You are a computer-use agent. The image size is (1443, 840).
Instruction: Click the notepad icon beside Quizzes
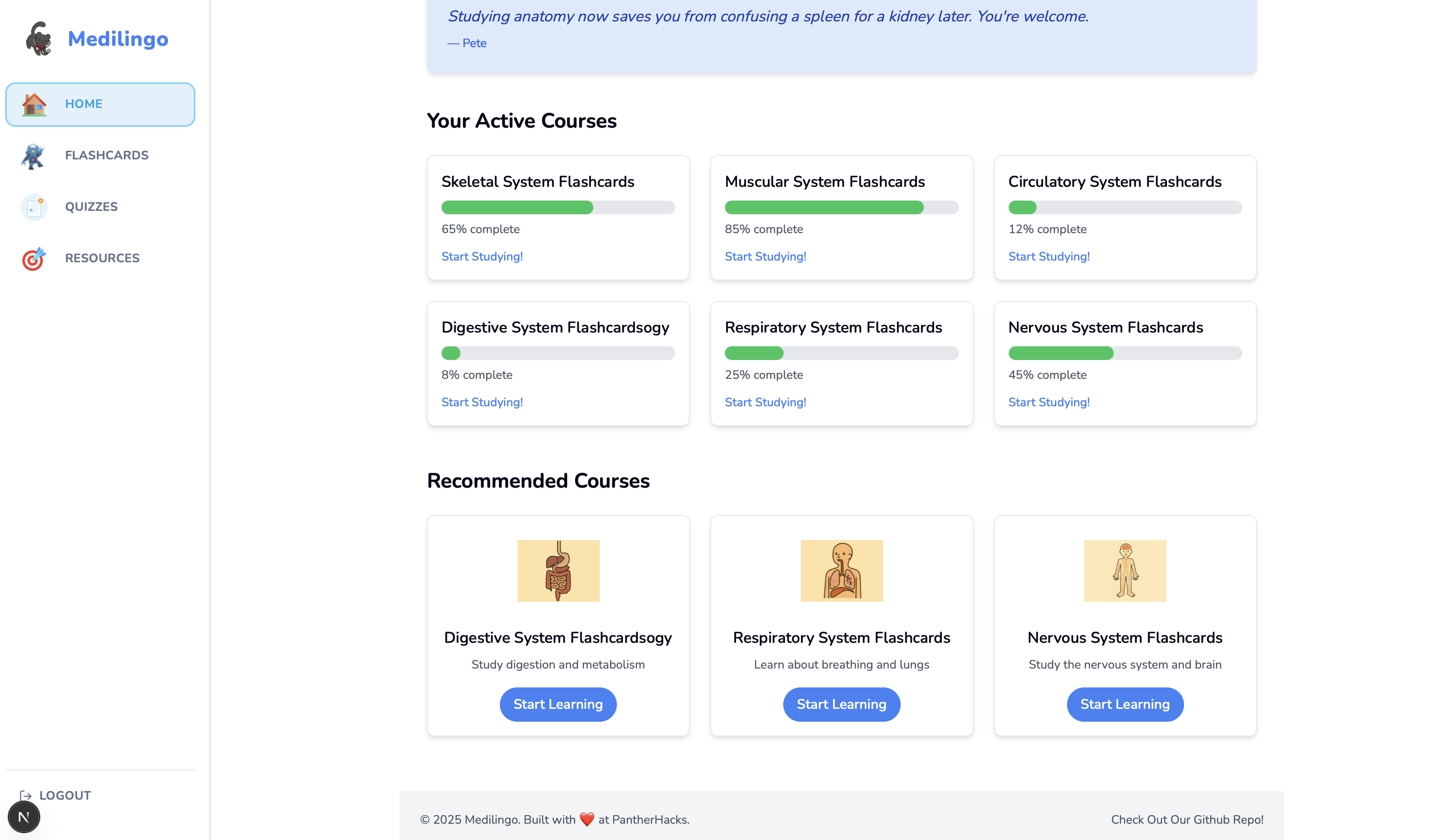click(34, 207)
